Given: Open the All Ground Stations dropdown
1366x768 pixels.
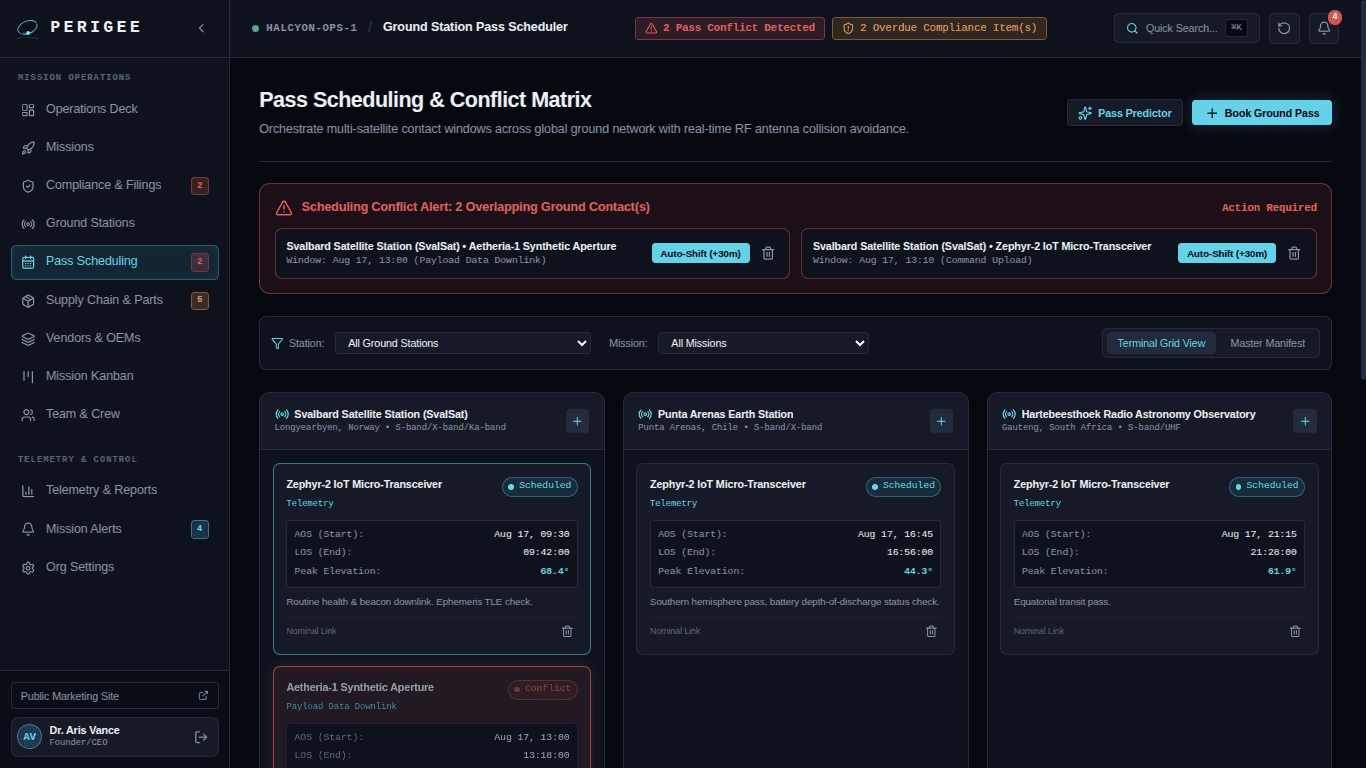Looking at the screenshot, I should 463,343.
